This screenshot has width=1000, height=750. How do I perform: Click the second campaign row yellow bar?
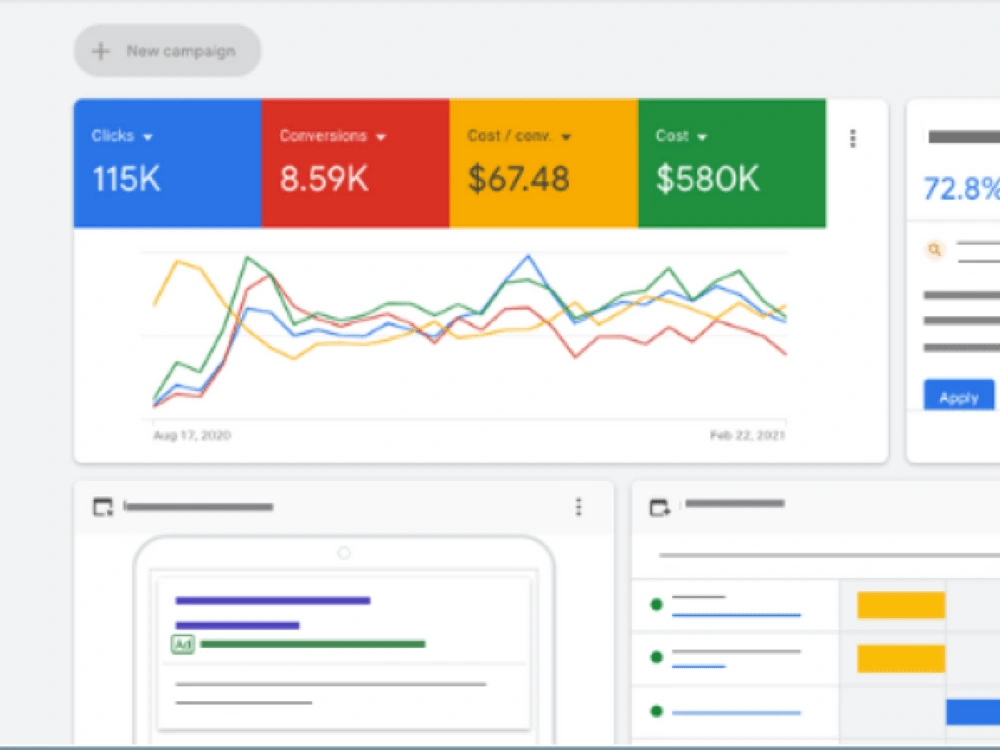(901, 659)
